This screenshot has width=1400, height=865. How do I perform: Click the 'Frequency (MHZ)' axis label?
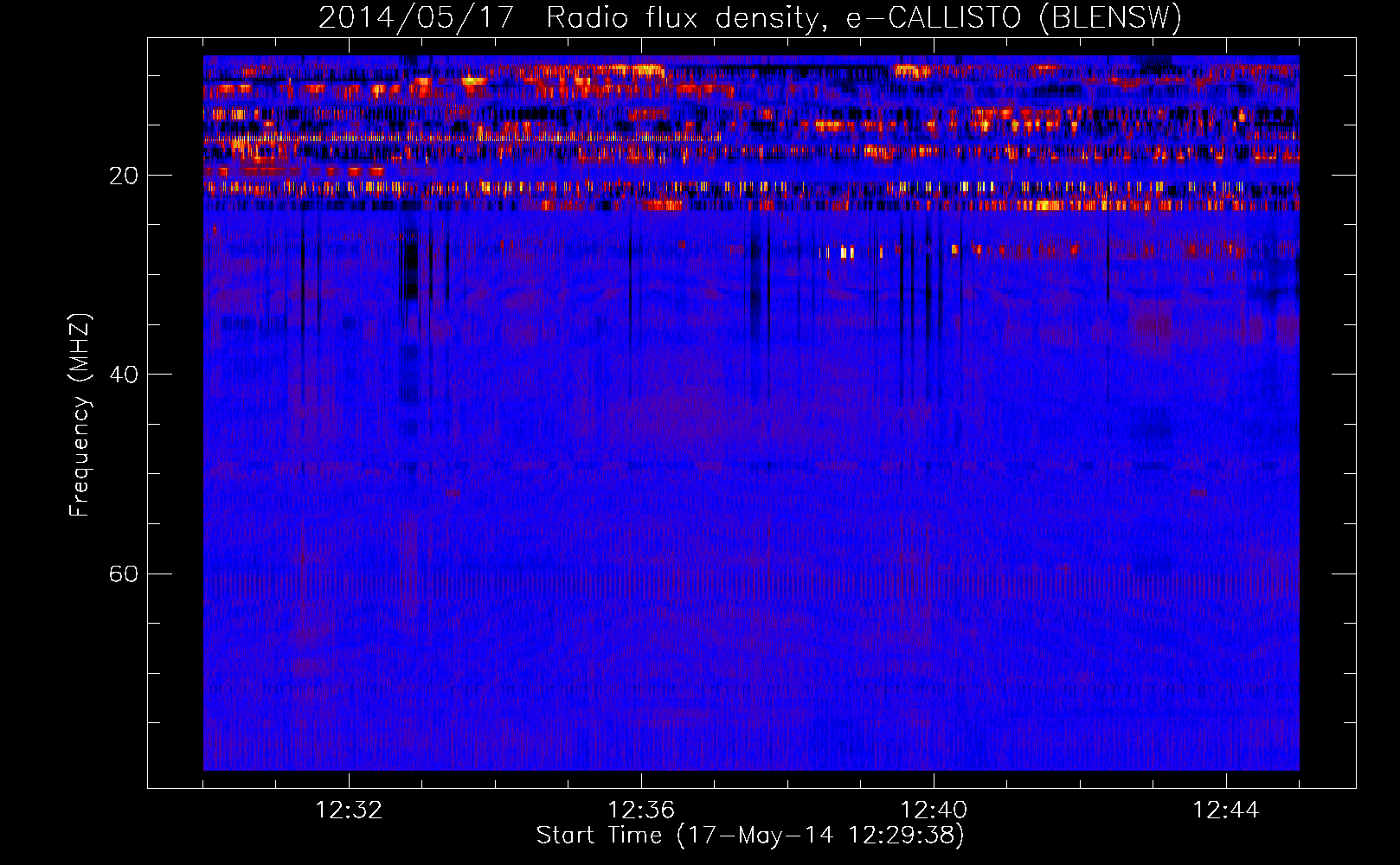coord(80,414)
